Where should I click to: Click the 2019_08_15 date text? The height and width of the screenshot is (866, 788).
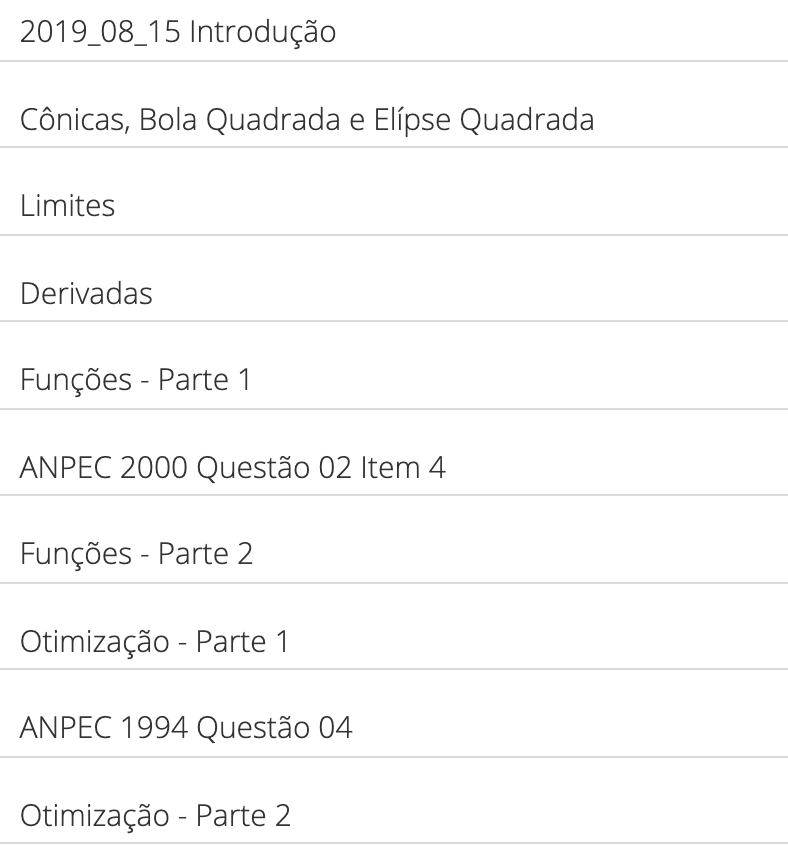point(101,32)
